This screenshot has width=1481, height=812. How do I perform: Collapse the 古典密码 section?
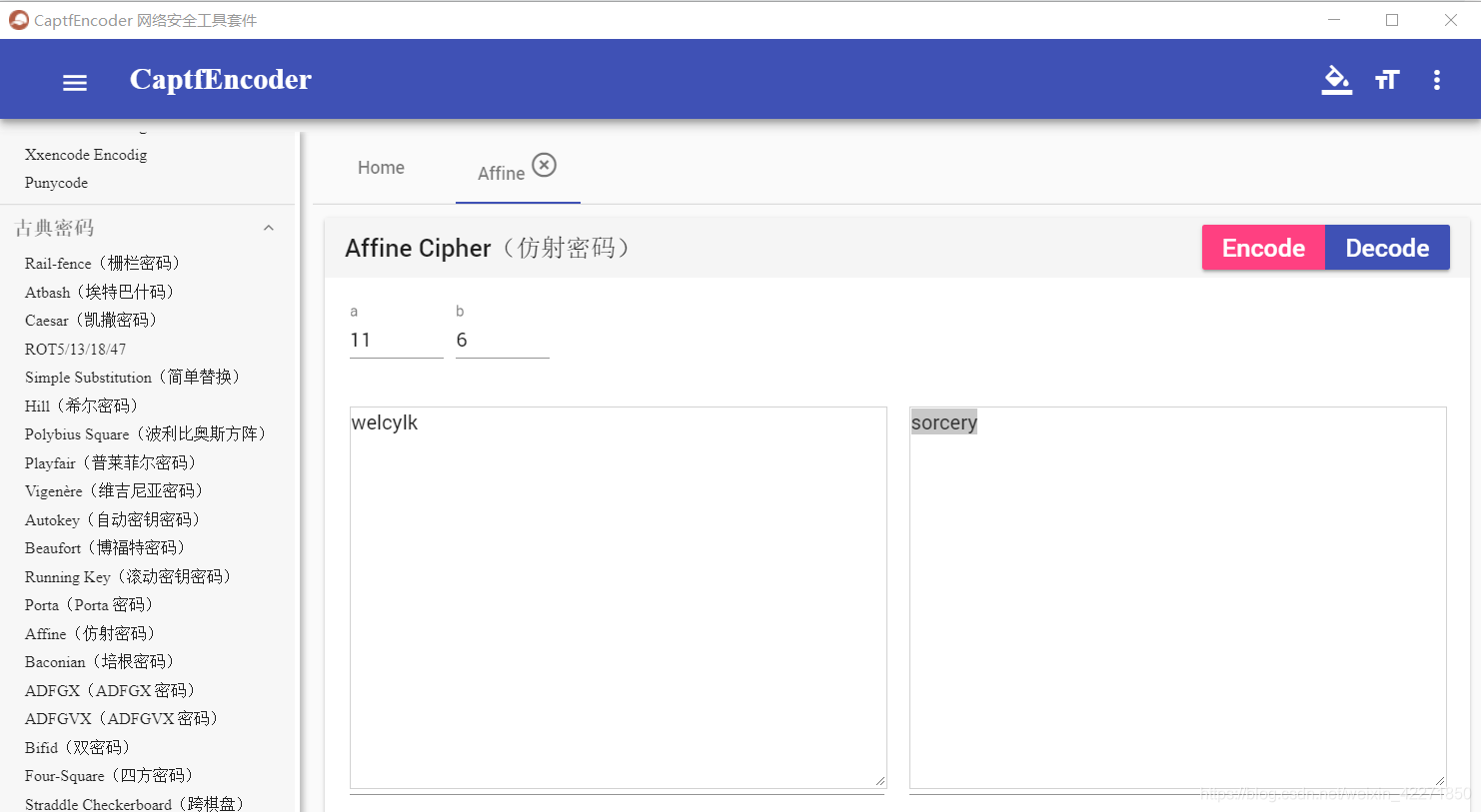[x=268, y=228]
